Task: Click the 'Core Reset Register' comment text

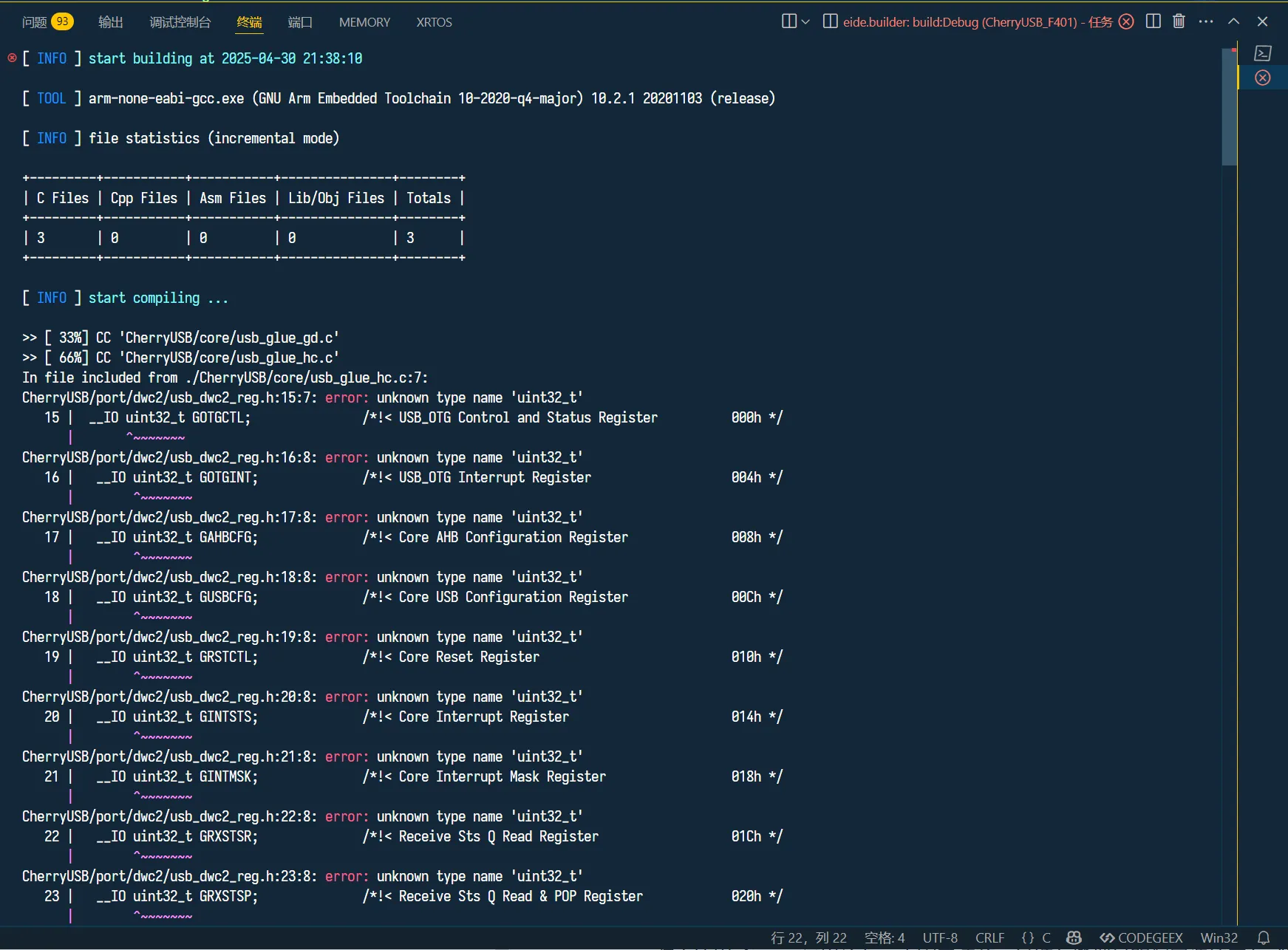Action: coord(469,657)
